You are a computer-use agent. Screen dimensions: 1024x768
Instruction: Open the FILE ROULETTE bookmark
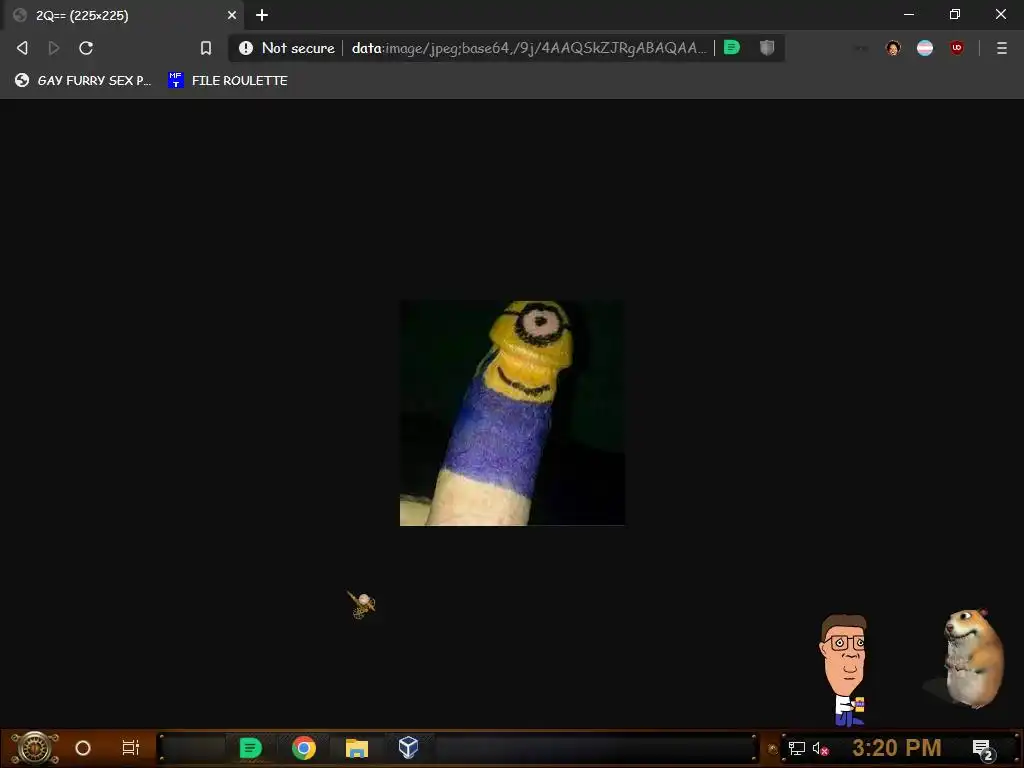[229, 80]
